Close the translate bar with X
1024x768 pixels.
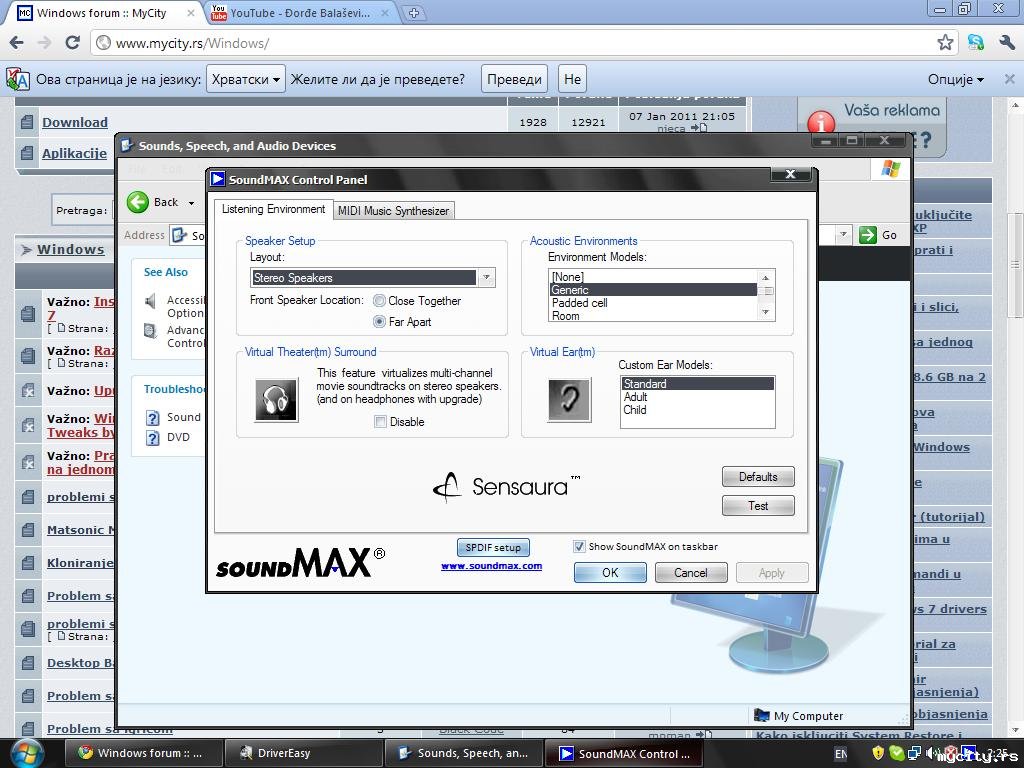point(1009,79)
